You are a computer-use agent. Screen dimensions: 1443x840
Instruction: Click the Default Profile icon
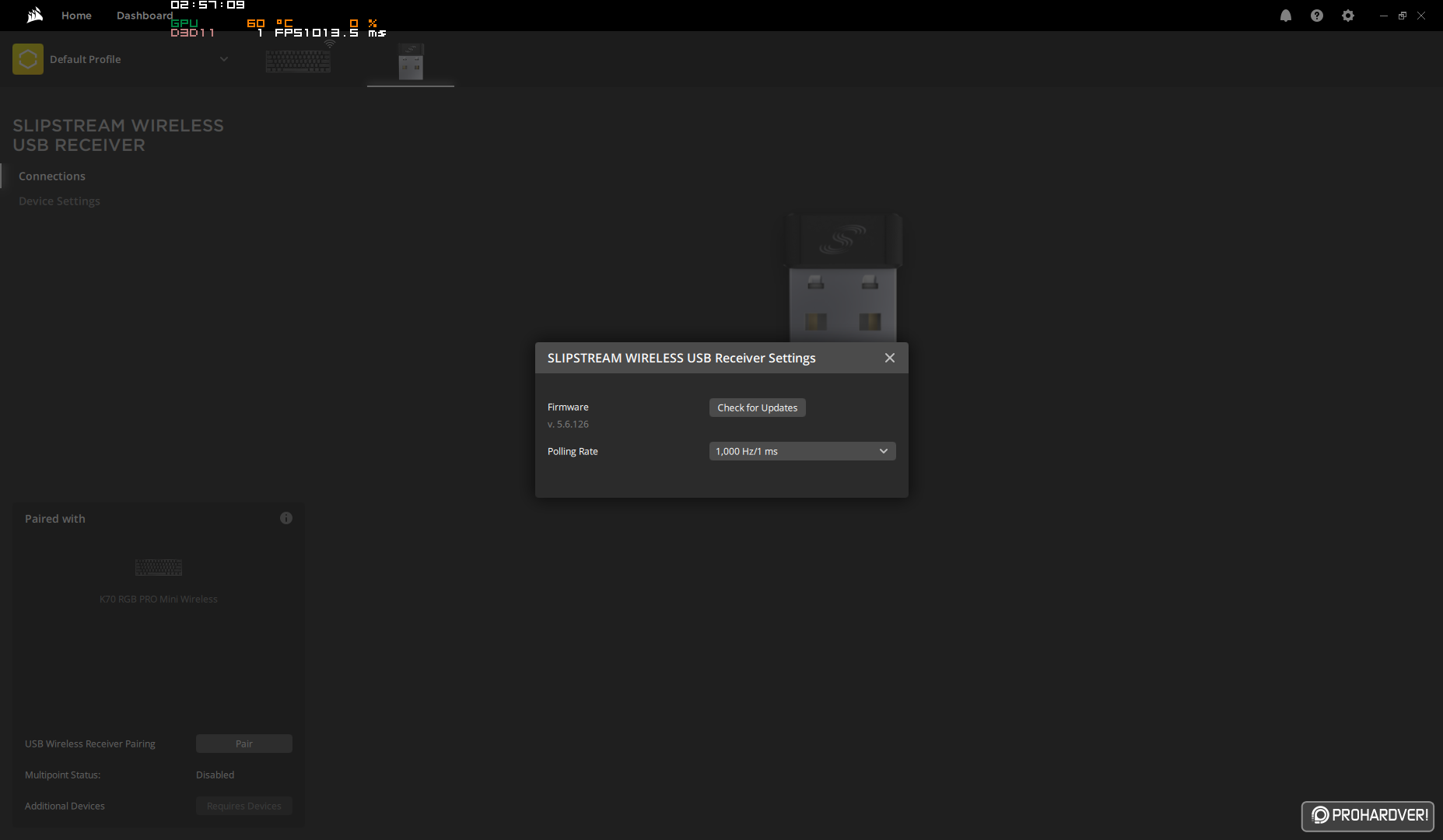[28, 59]
